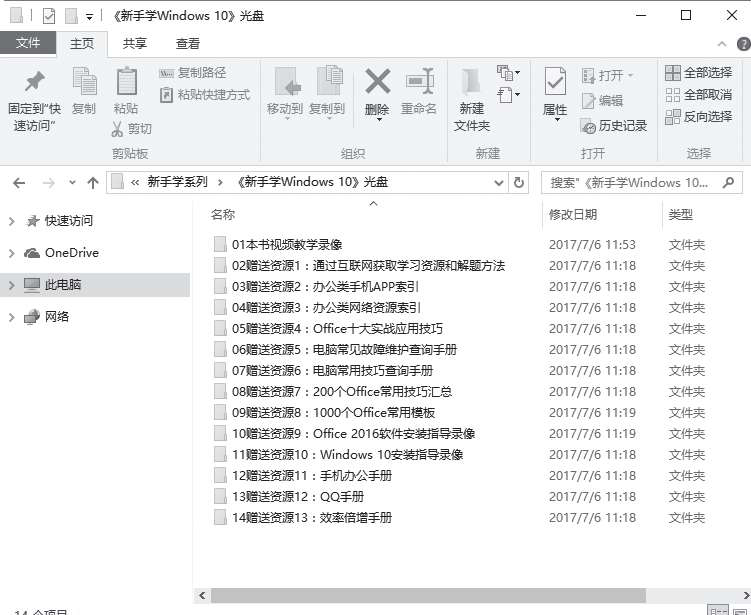Open the address bar history dropdown

[x=499, y=182]
